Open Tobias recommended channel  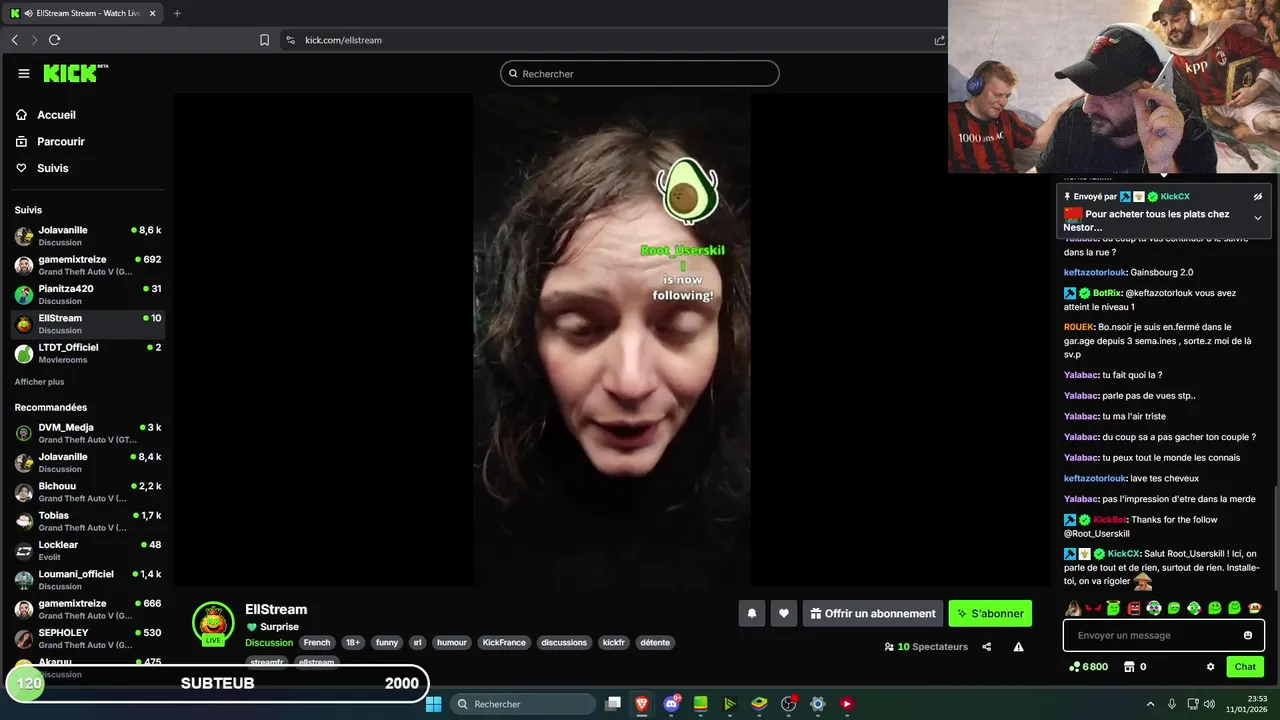[x=88, y=521]
